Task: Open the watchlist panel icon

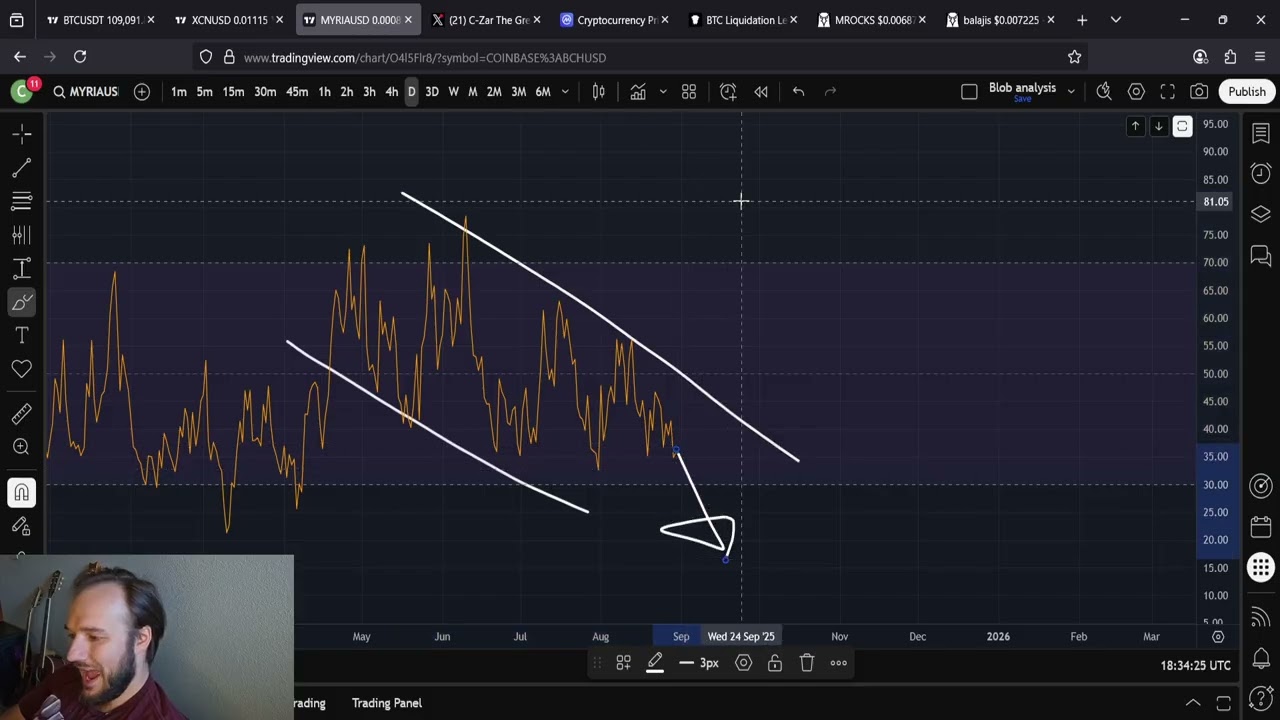Action: point(1261,133)
